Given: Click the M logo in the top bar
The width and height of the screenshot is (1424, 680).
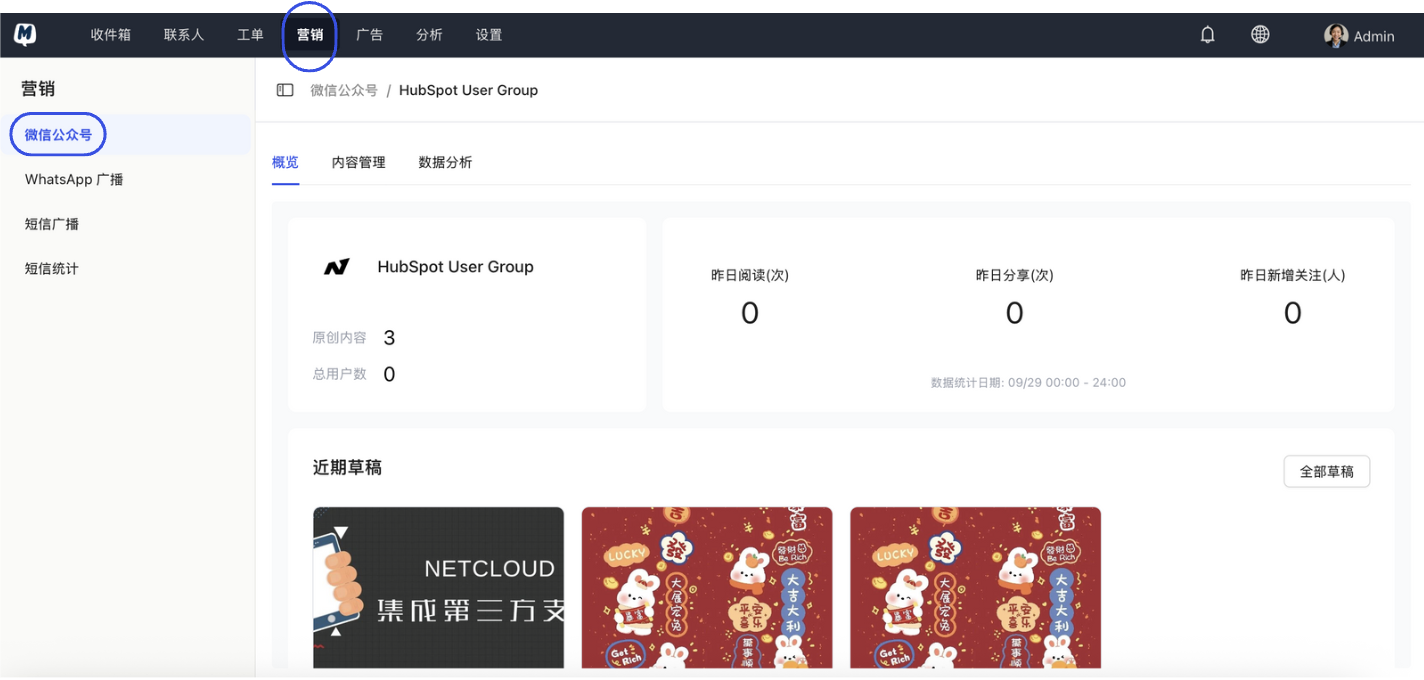Looking at the screenshot, I should coord(22,33).
